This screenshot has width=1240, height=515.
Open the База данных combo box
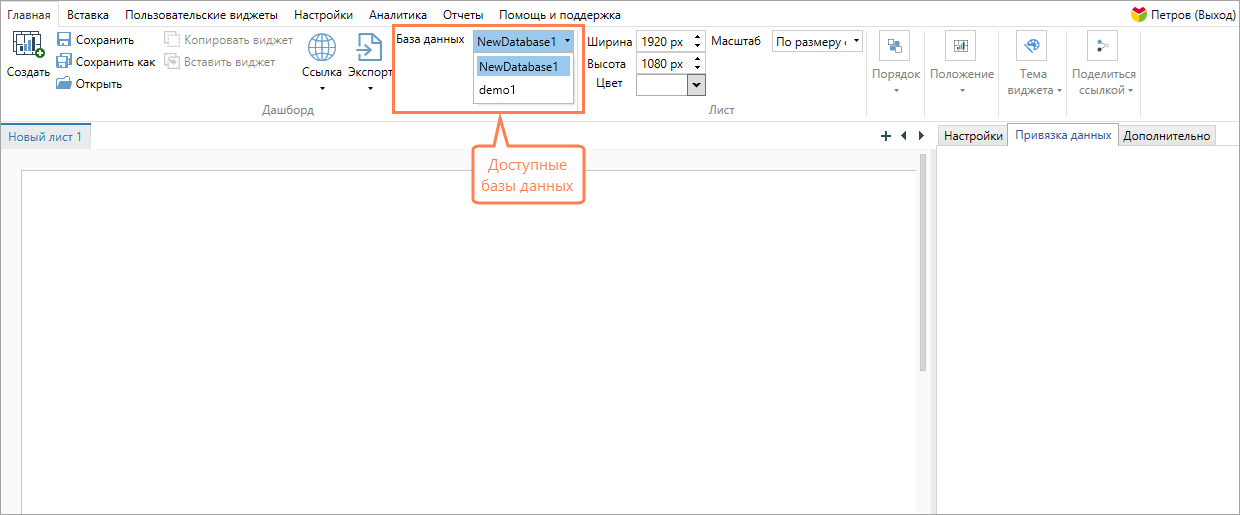524,42
